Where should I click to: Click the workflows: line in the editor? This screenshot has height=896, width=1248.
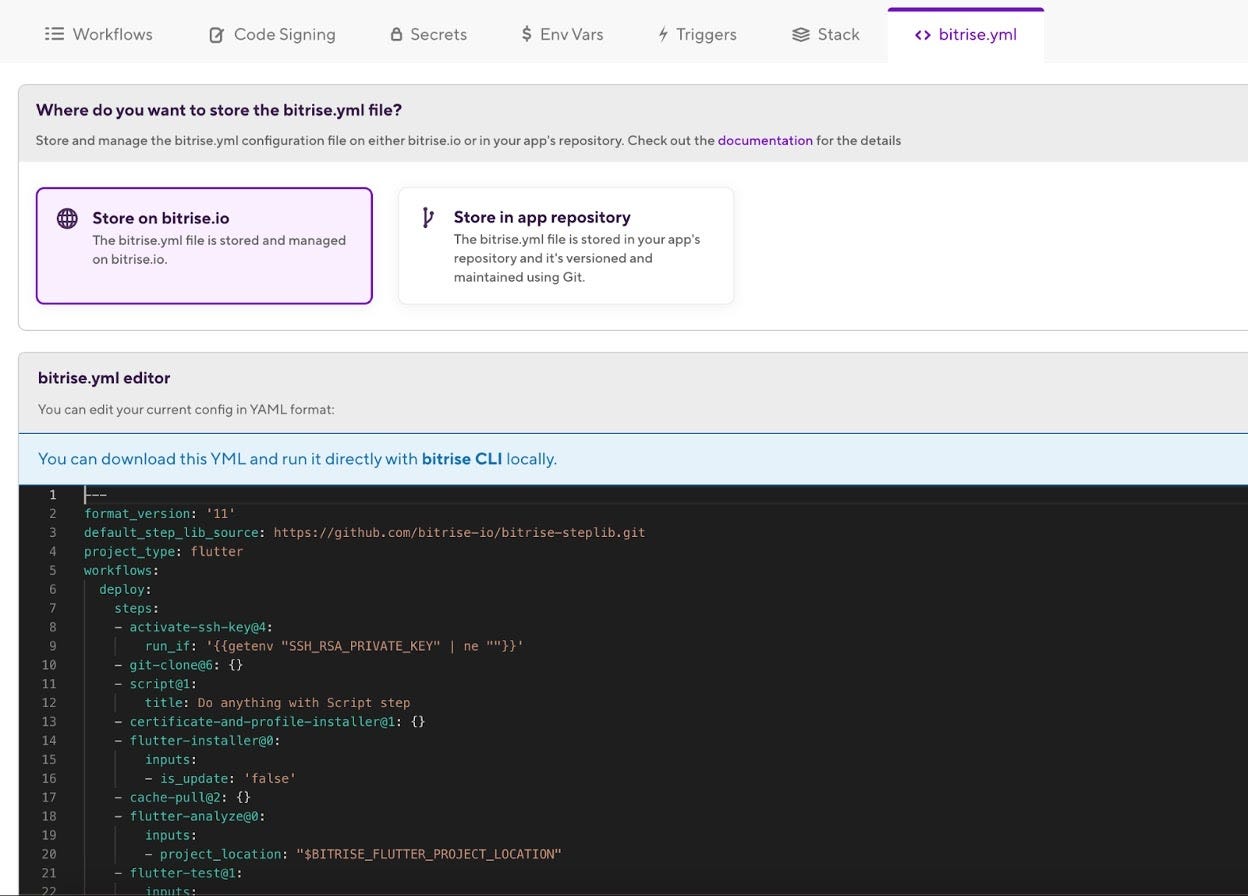[x=122, y=571]
